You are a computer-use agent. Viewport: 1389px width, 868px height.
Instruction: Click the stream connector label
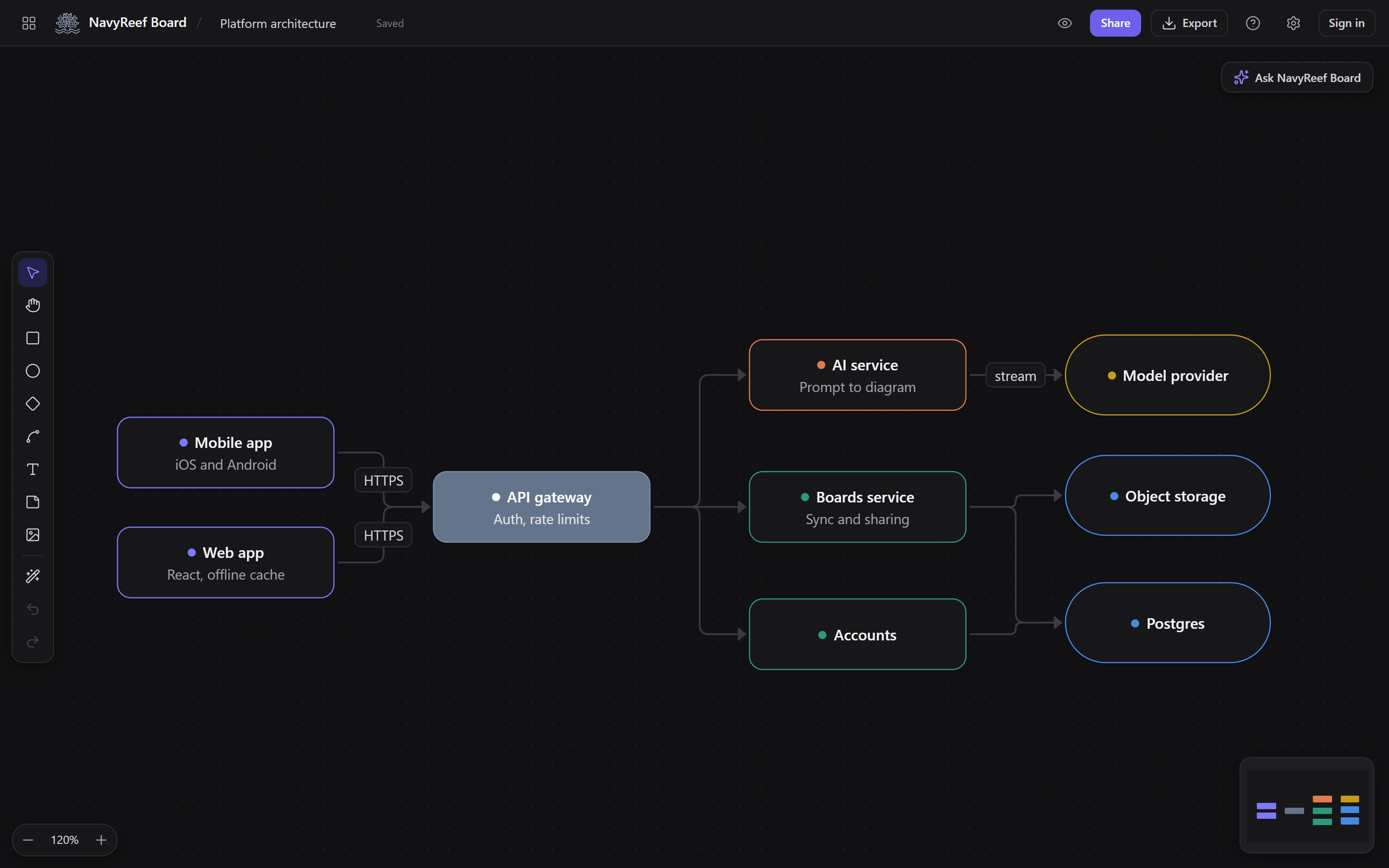coord(1015,376)
